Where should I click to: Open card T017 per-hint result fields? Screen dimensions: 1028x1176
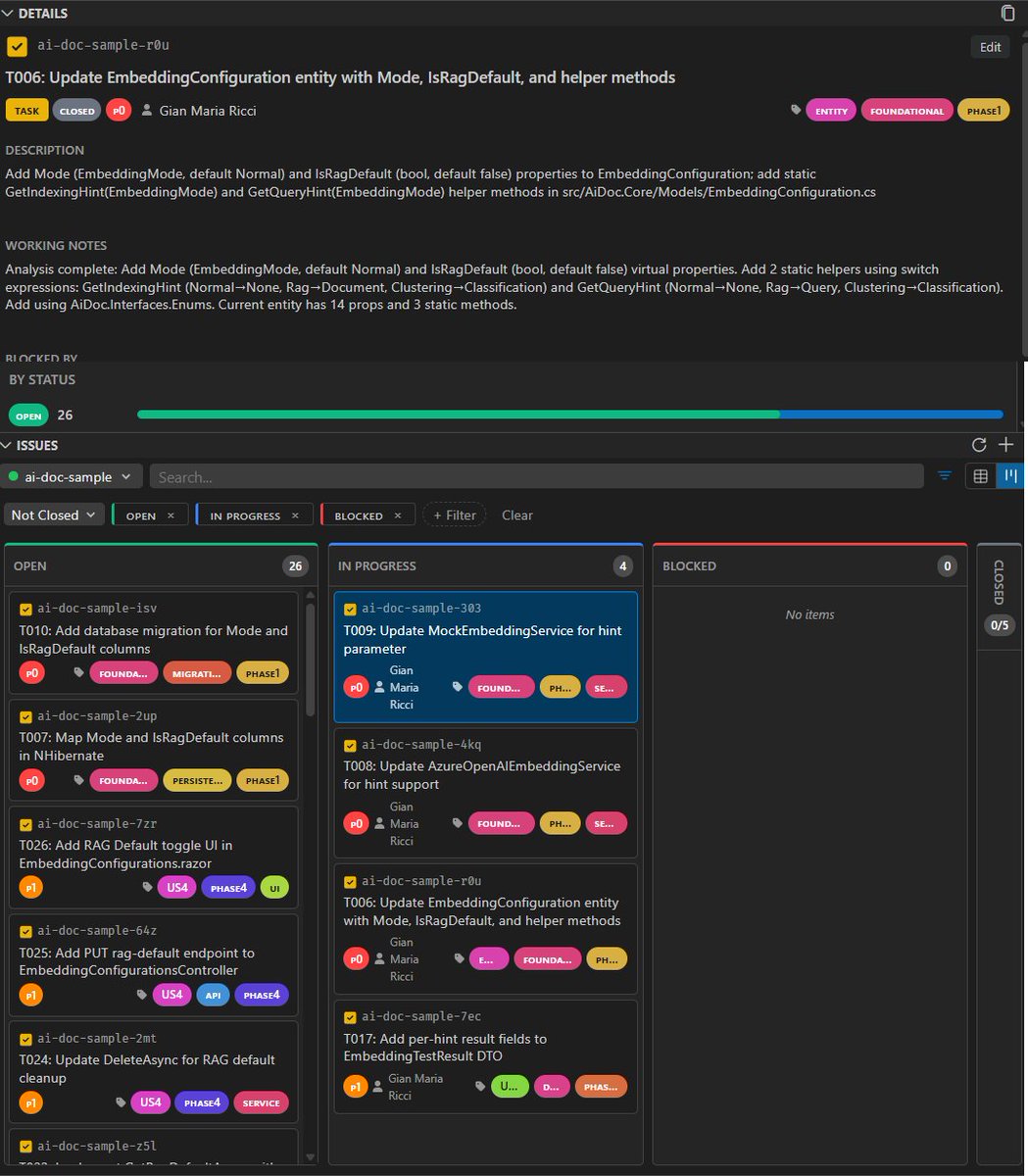pos(485,1056)
